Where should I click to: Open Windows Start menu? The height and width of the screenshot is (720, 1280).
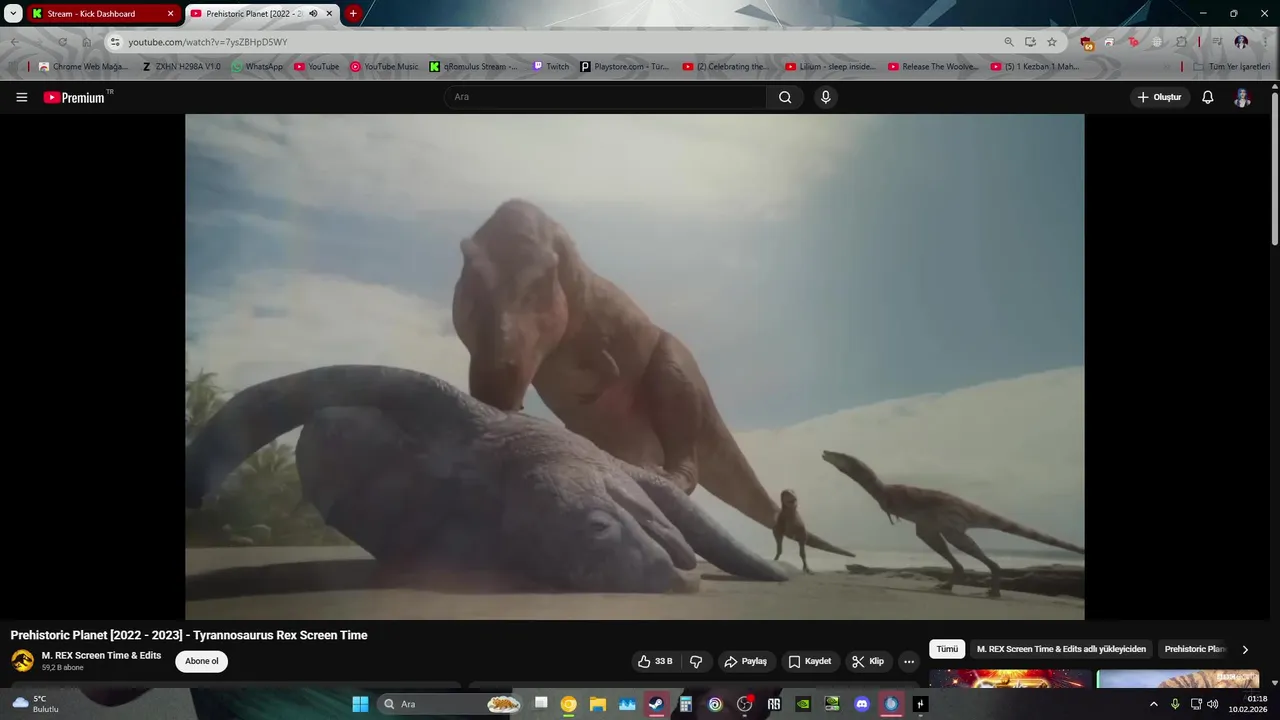point(360,704)
